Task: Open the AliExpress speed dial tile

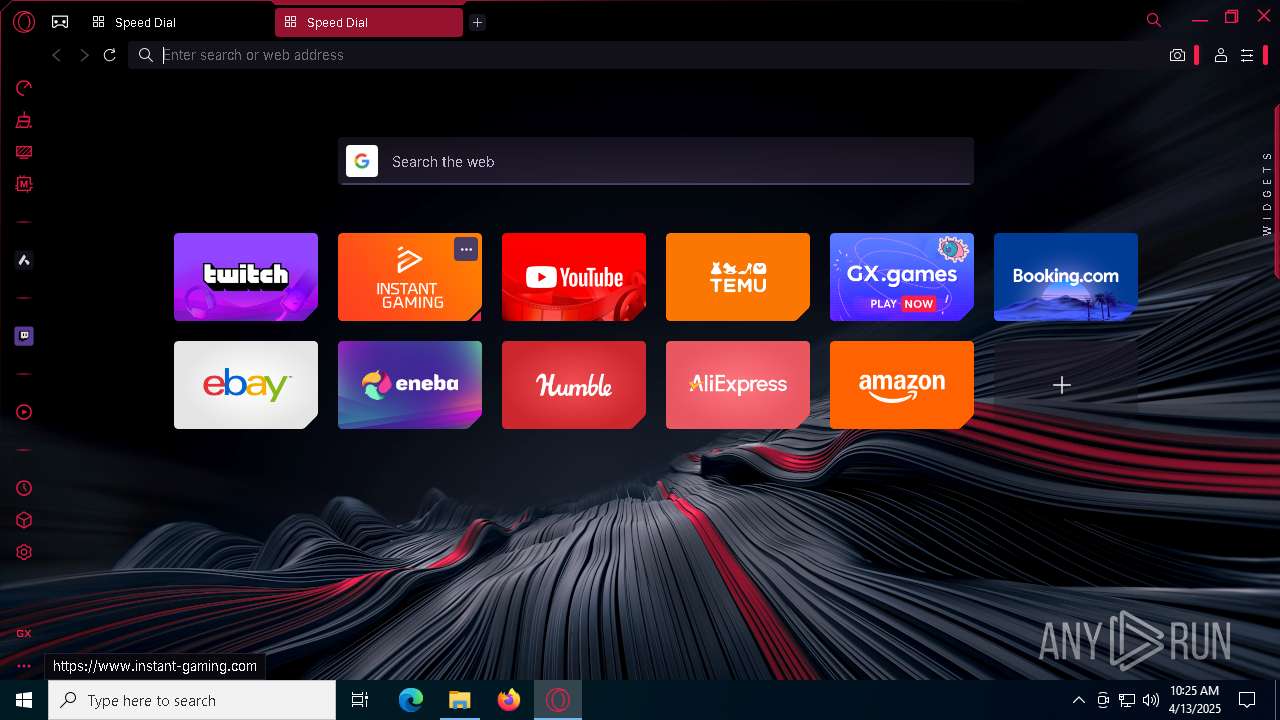Action: (x=738, y=385)
